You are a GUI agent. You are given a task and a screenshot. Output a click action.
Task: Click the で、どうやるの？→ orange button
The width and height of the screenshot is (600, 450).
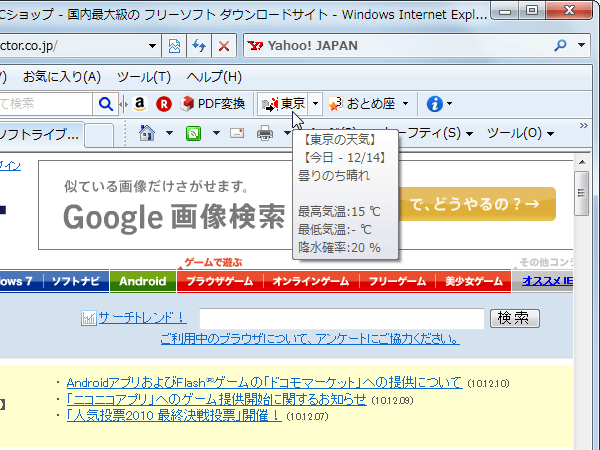(477, 204)
